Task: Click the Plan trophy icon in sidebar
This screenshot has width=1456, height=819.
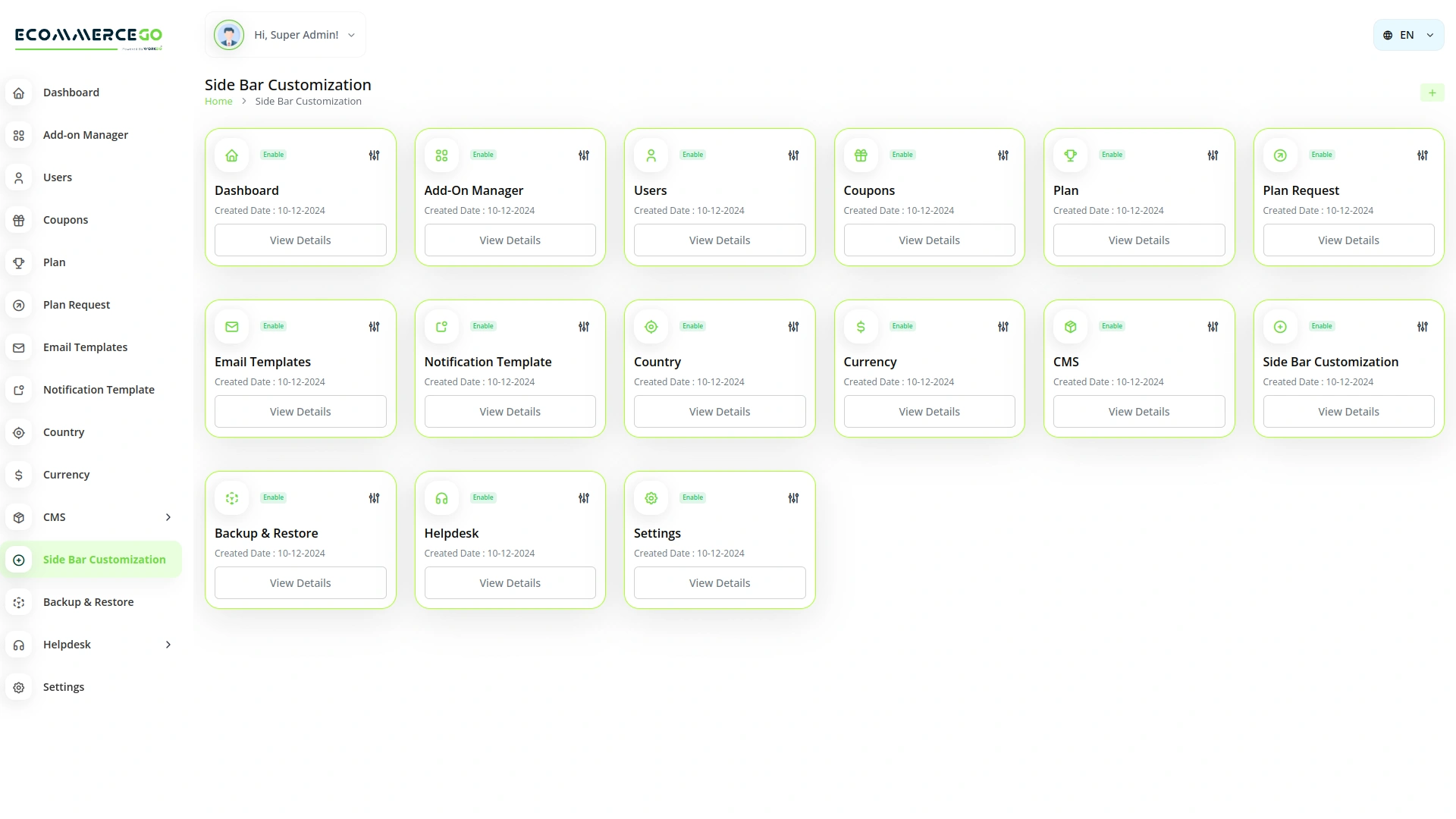Action: tap(18, 262)
